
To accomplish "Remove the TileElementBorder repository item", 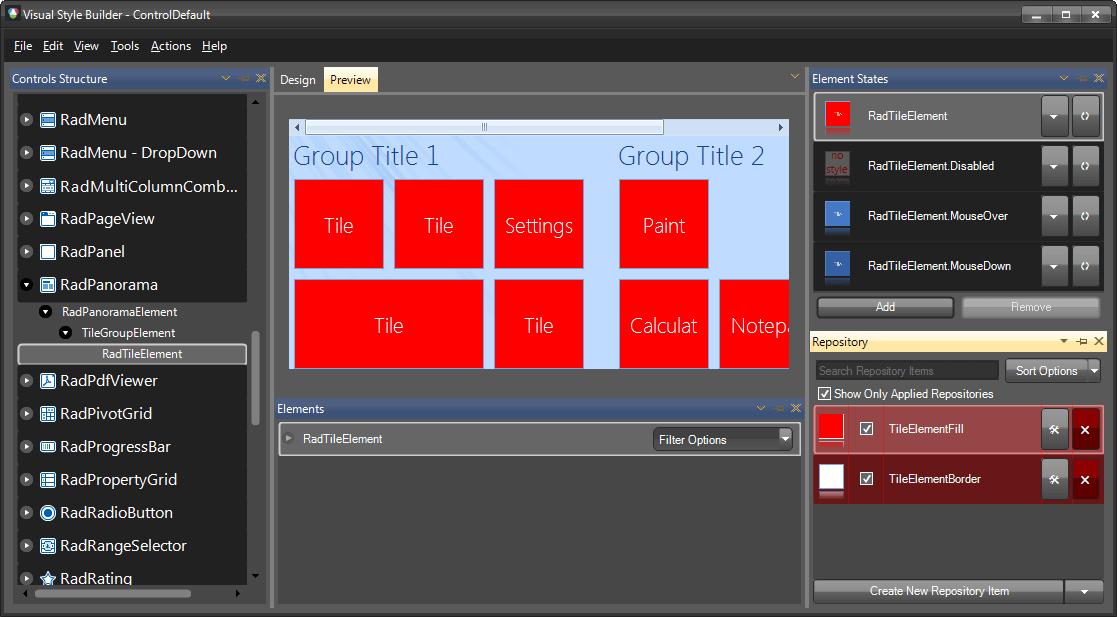I will [1085, 479].
